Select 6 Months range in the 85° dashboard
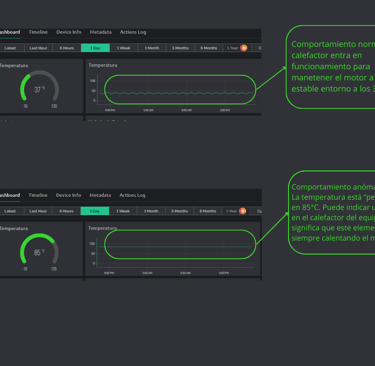 (x=208, y=211)
